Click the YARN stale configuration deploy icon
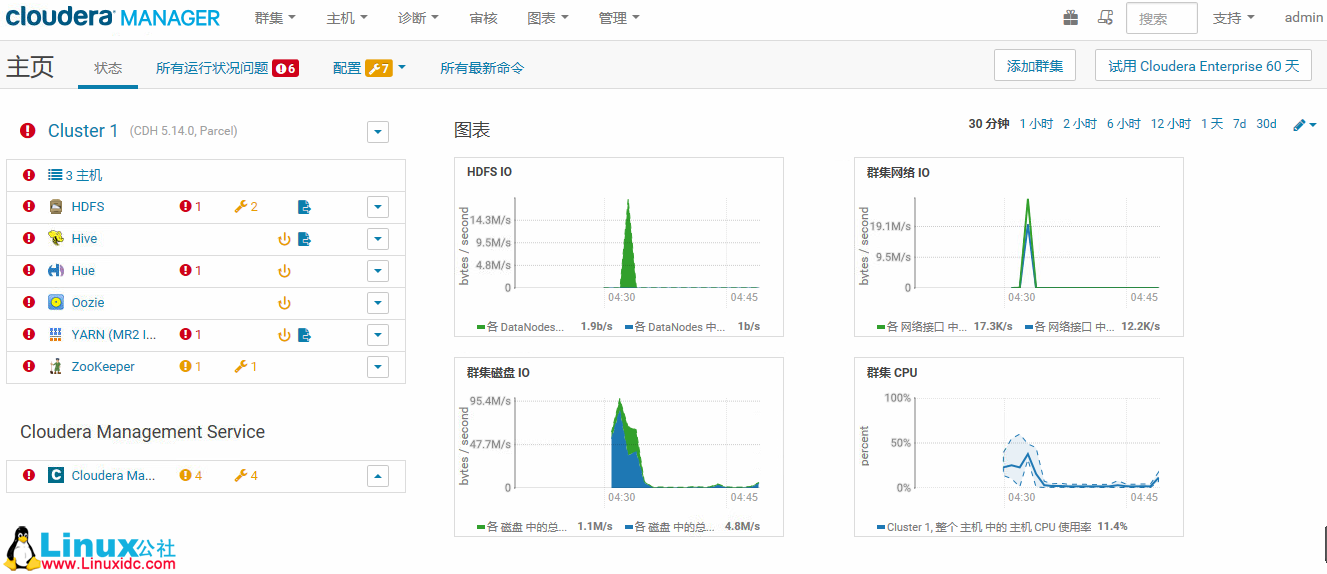This screenshot has height=574, width=1327. click(305, 335)
